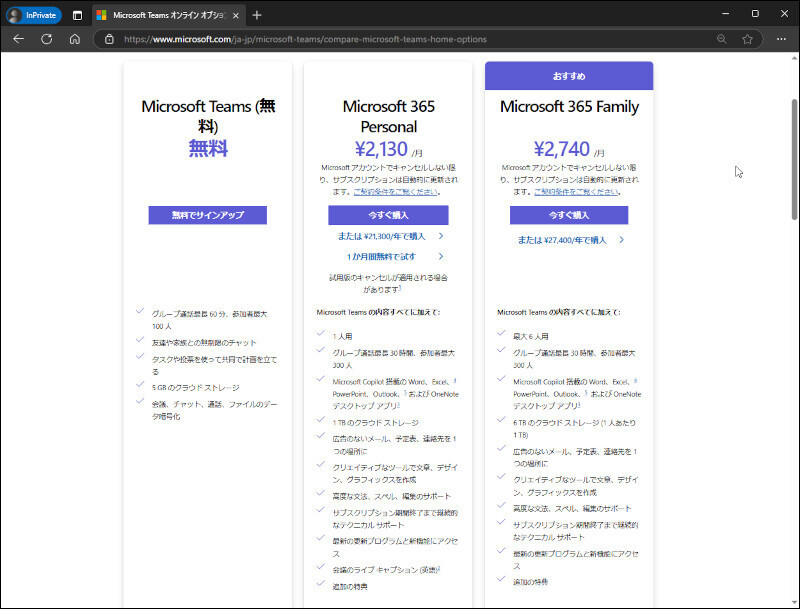Click the Microsoft 365 Family heading

(x=569, y=106)
